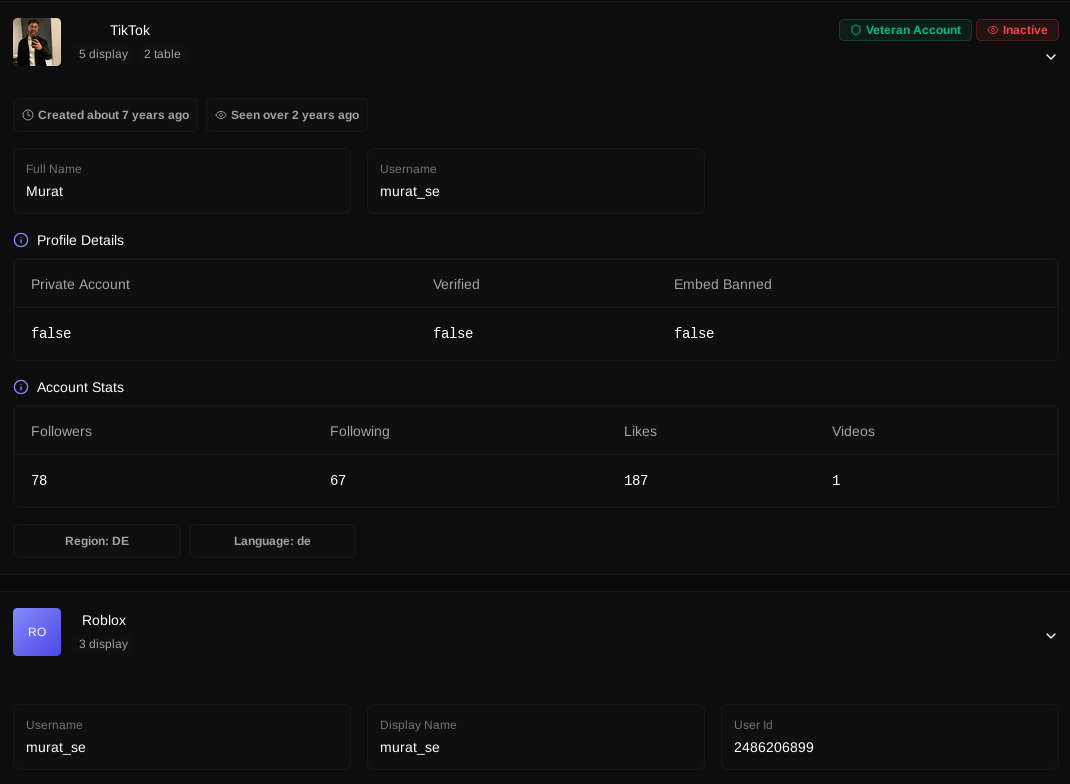Click the eye icon beside Seen date
This screenshot has height=784, width=1070.
coord(220,115)
